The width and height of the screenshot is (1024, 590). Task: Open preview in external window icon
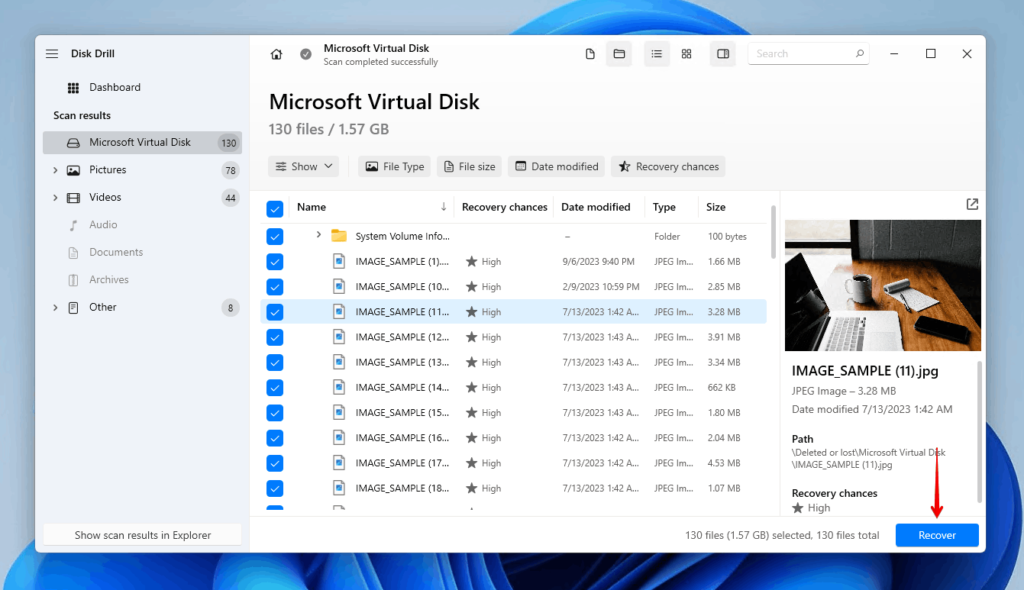[x=972, y=204]
